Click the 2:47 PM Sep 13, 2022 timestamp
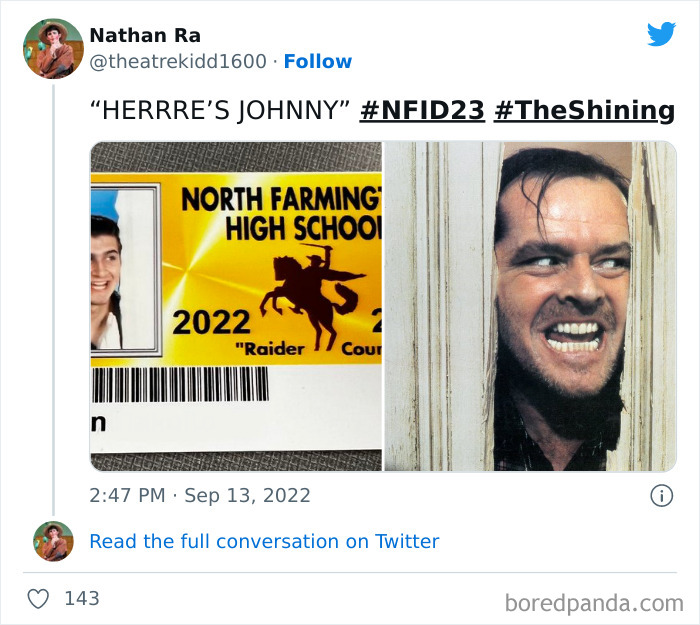The height and width of the screenshot is (625, 700). point(200,496)
